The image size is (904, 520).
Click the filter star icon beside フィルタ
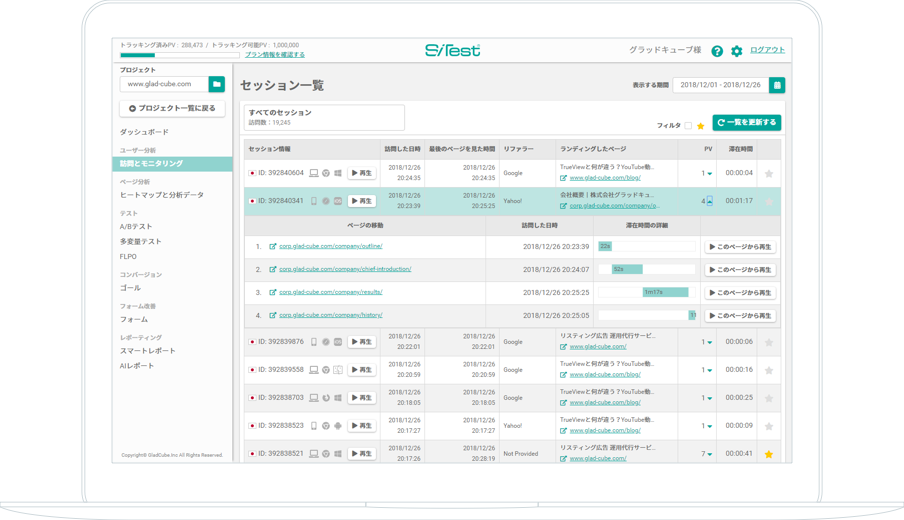pos(701,126)
